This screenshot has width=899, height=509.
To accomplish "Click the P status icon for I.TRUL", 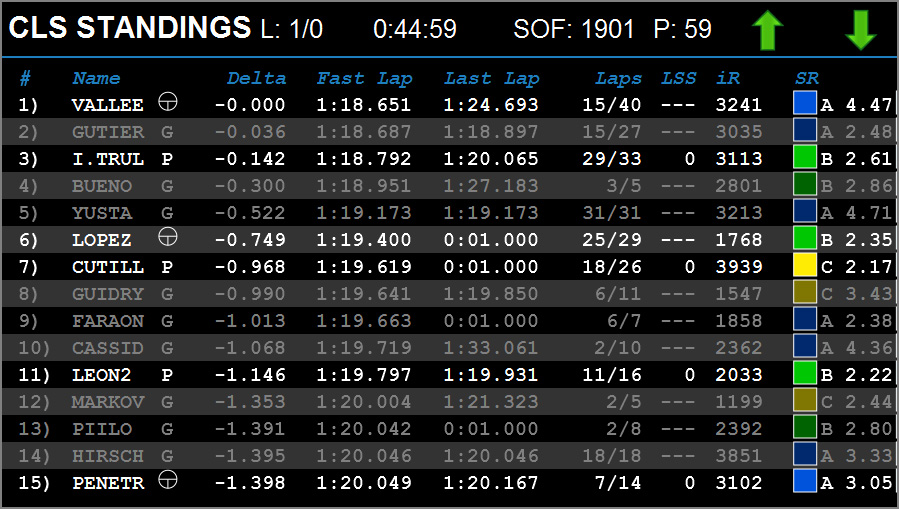I will tap(167, 159).
